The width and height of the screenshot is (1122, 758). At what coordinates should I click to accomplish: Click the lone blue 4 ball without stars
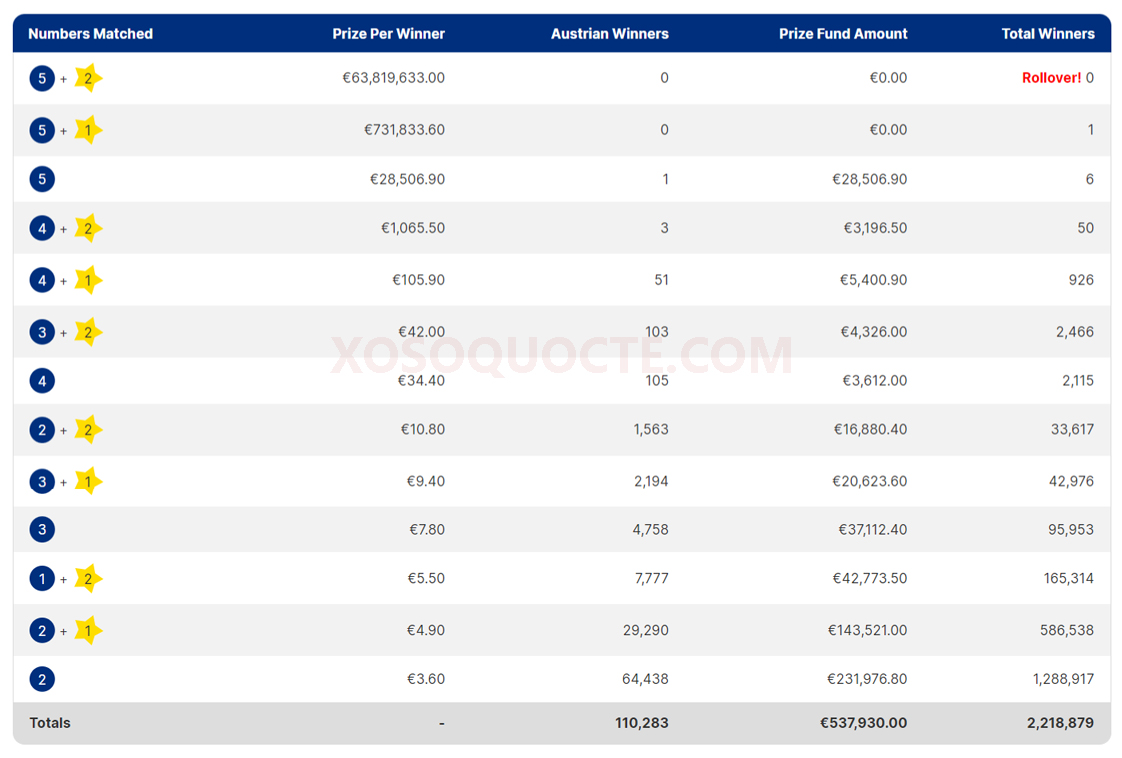tap(42, 381)
